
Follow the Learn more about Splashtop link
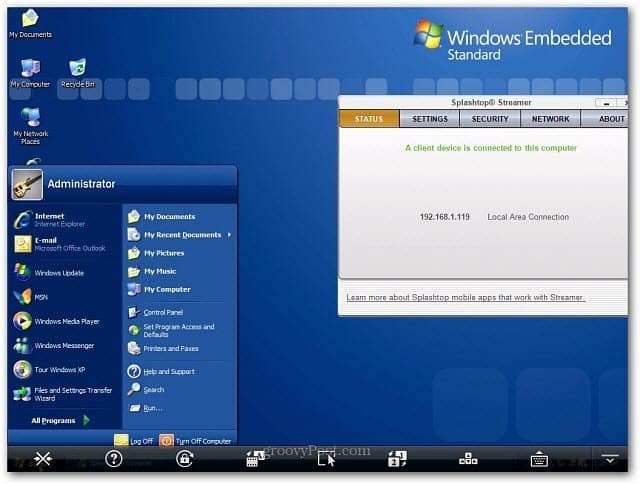[x=466, y=298]
